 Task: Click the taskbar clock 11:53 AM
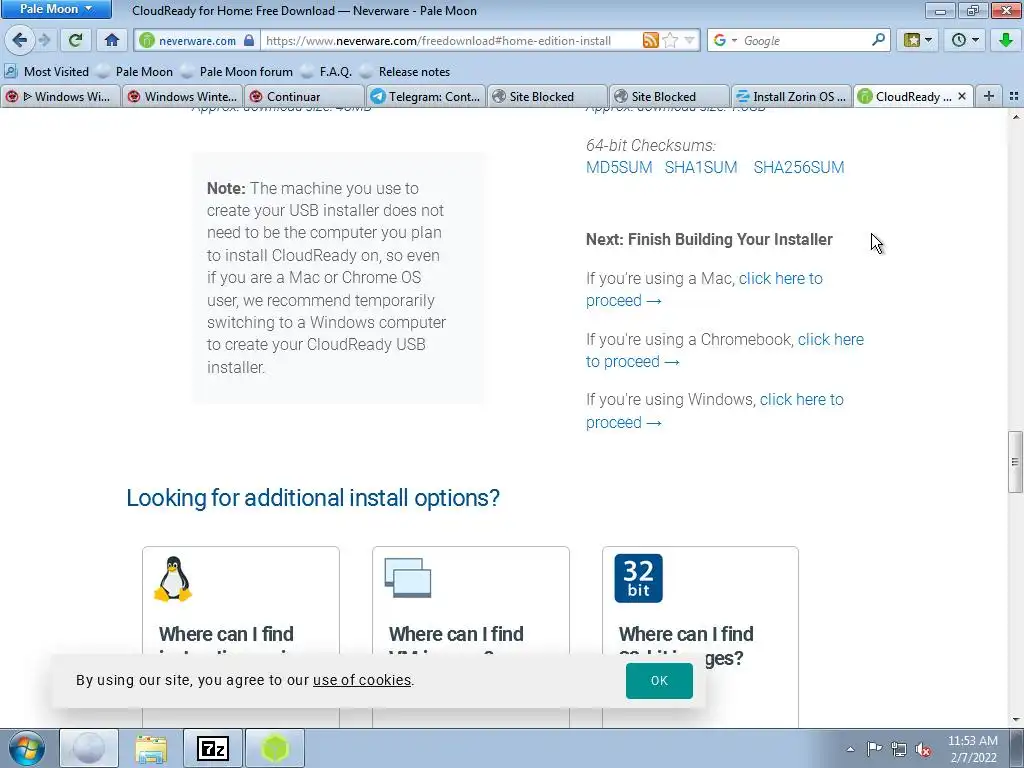point(972,749)
